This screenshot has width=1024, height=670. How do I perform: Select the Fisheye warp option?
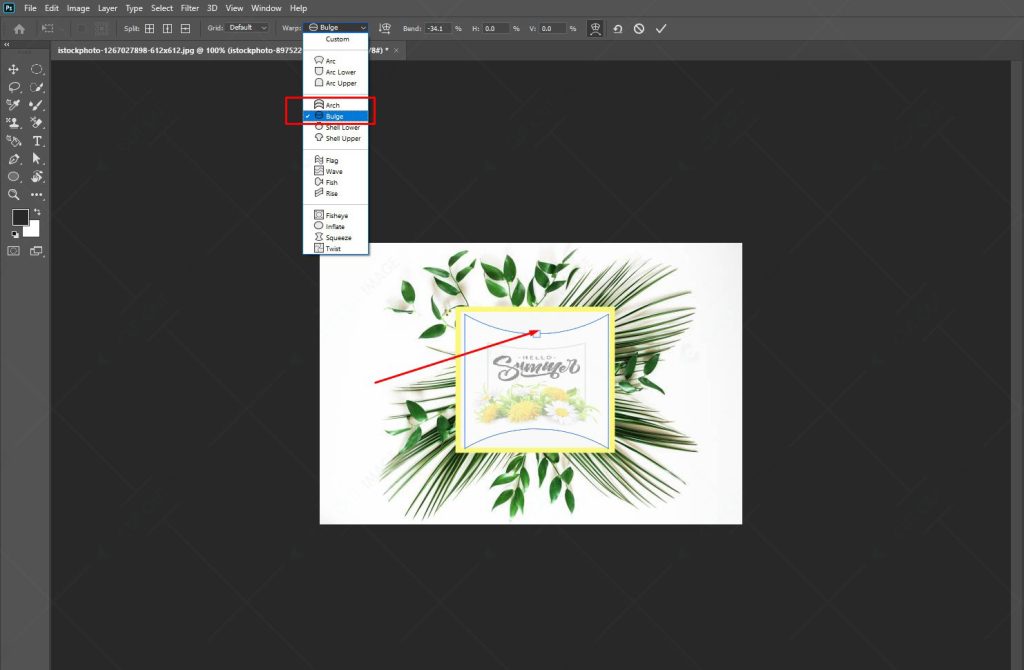335,215
